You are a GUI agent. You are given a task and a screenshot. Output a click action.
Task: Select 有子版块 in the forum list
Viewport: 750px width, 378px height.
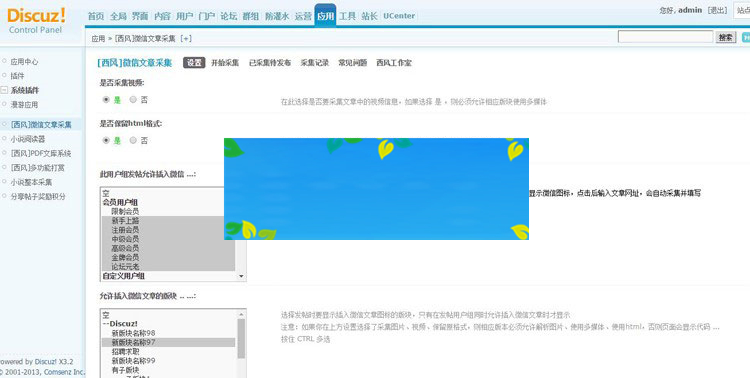(125, 370)
